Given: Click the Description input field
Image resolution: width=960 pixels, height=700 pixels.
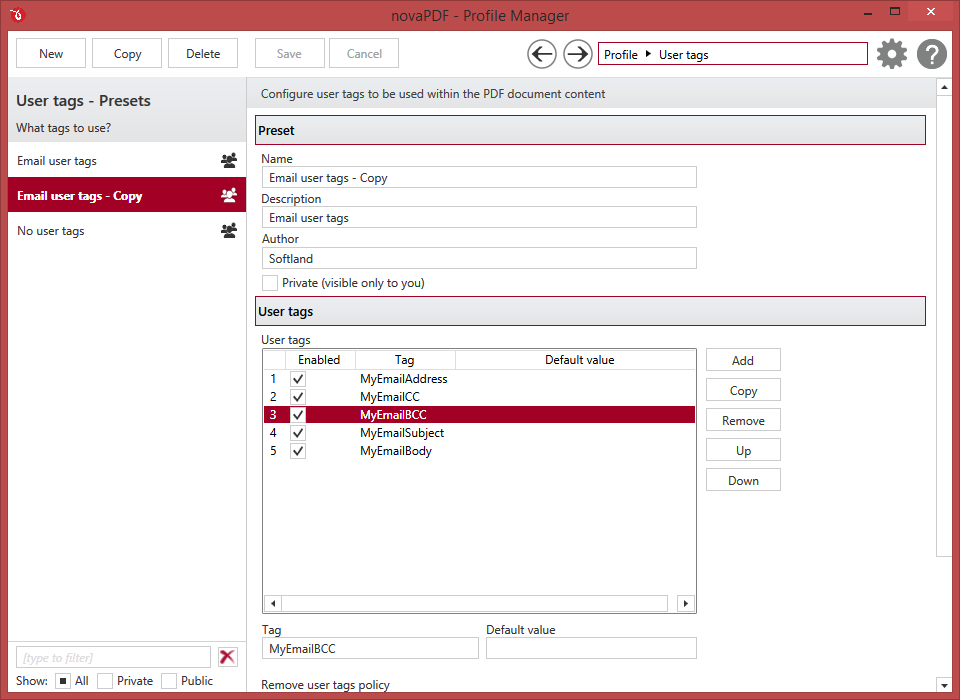Looking at the screenshot, I should (479, 217).
